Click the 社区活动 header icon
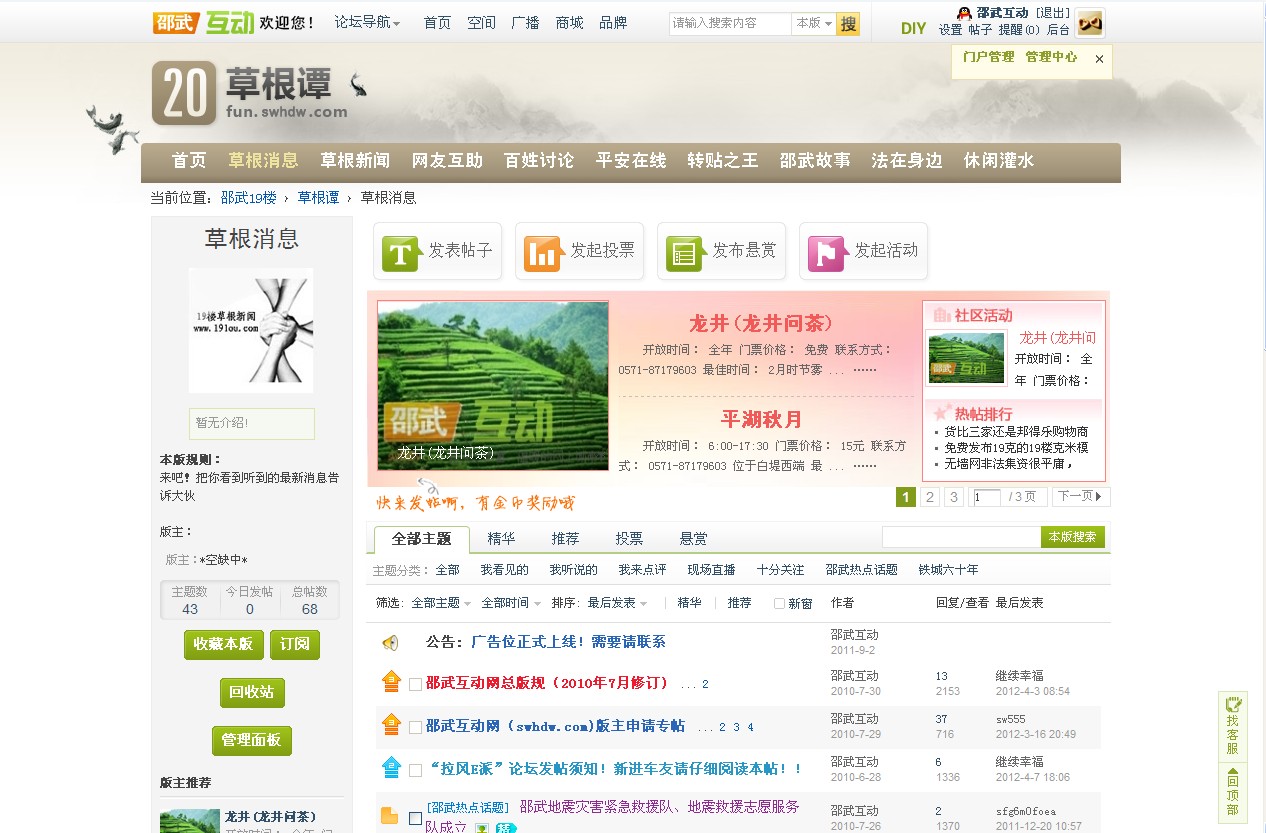 [941, 314]
